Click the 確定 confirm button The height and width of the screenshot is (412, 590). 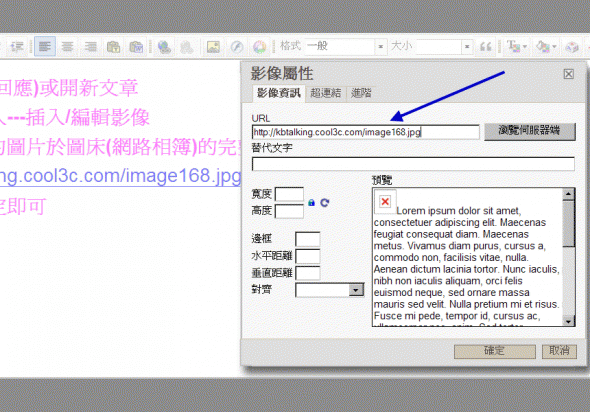495,351
